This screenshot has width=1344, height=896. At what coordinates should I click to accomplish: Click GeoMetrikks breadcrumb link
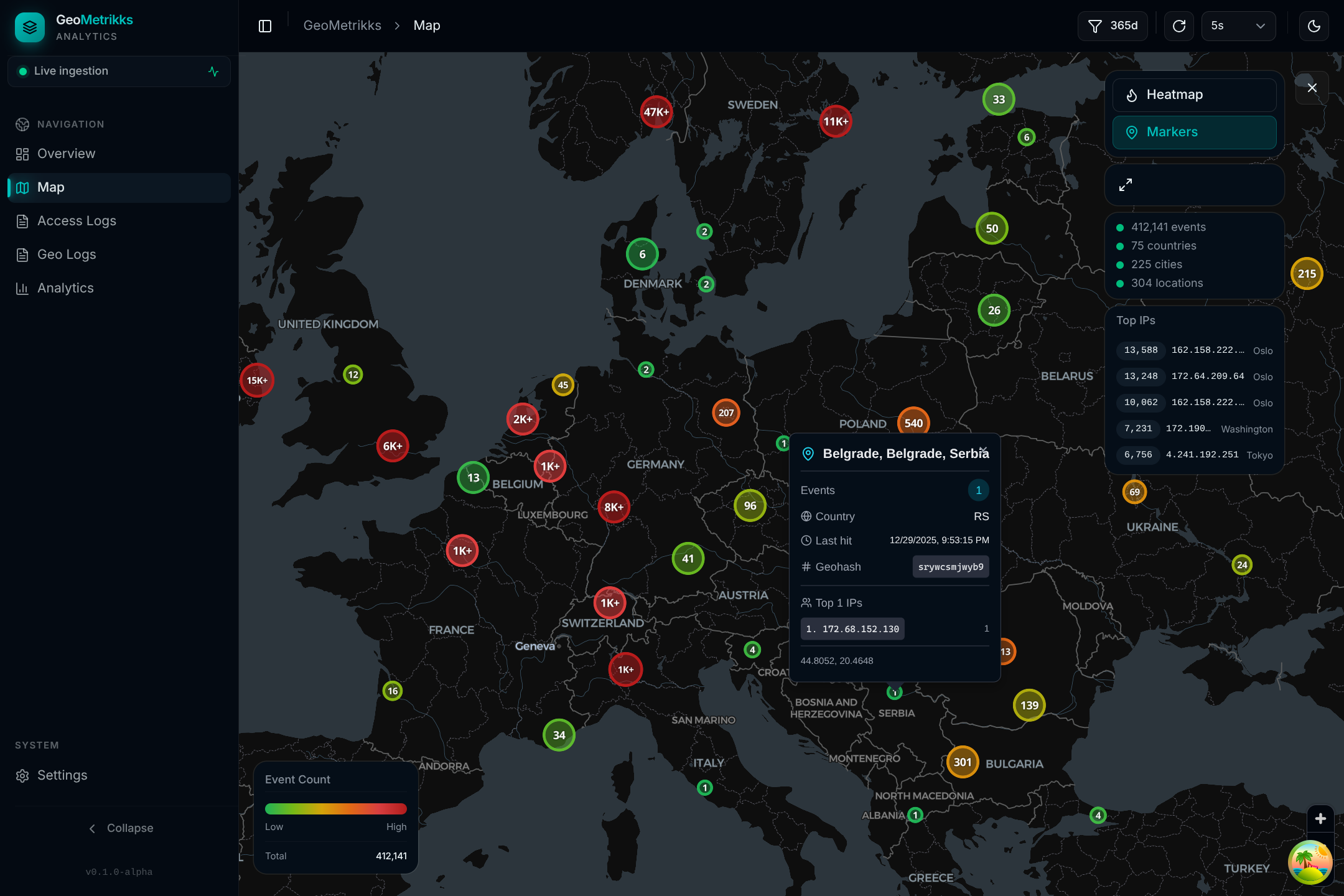pos(342,26)
